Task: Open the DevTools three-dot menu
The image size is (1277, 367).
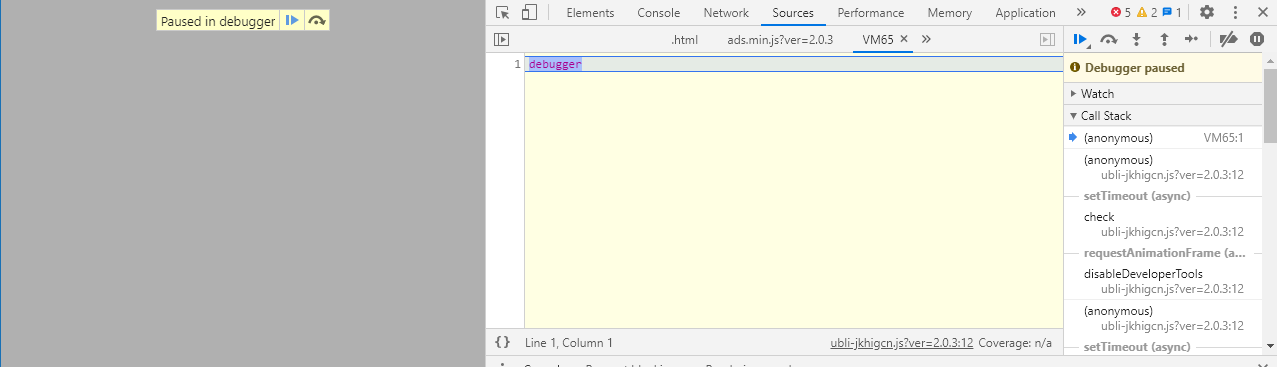Action: [x=1235, y=13]
